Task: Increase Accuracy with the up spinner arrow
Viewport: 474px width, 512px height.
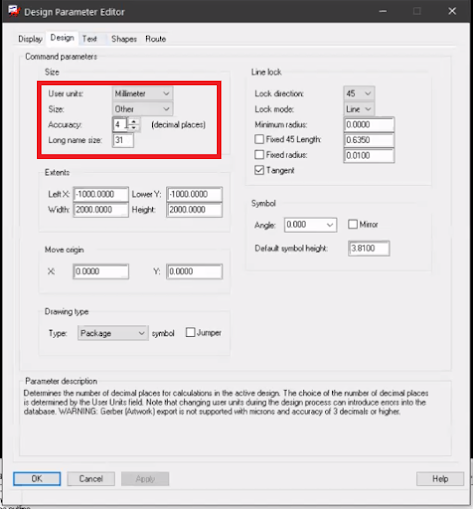Action: pos(134,121)
